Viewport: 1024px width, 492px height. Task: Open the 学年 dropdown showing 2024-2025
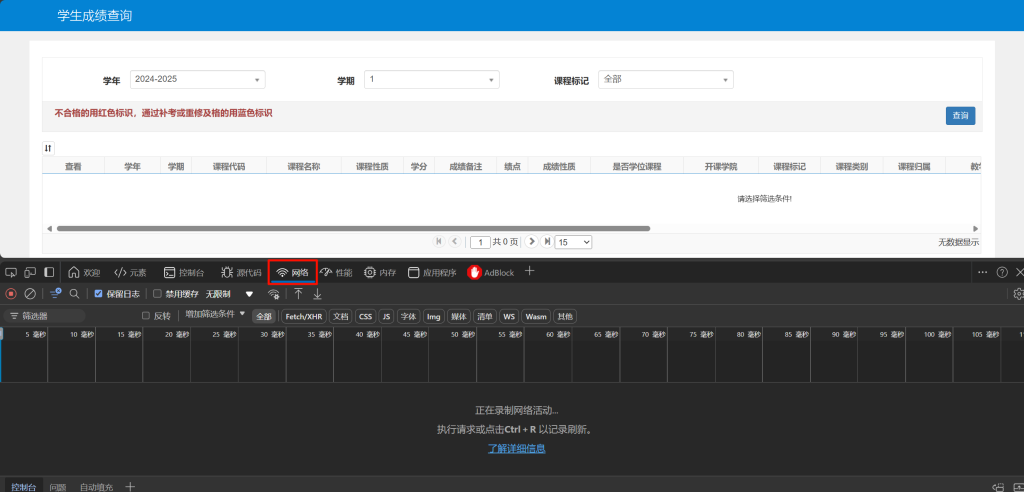pos(197,79)
